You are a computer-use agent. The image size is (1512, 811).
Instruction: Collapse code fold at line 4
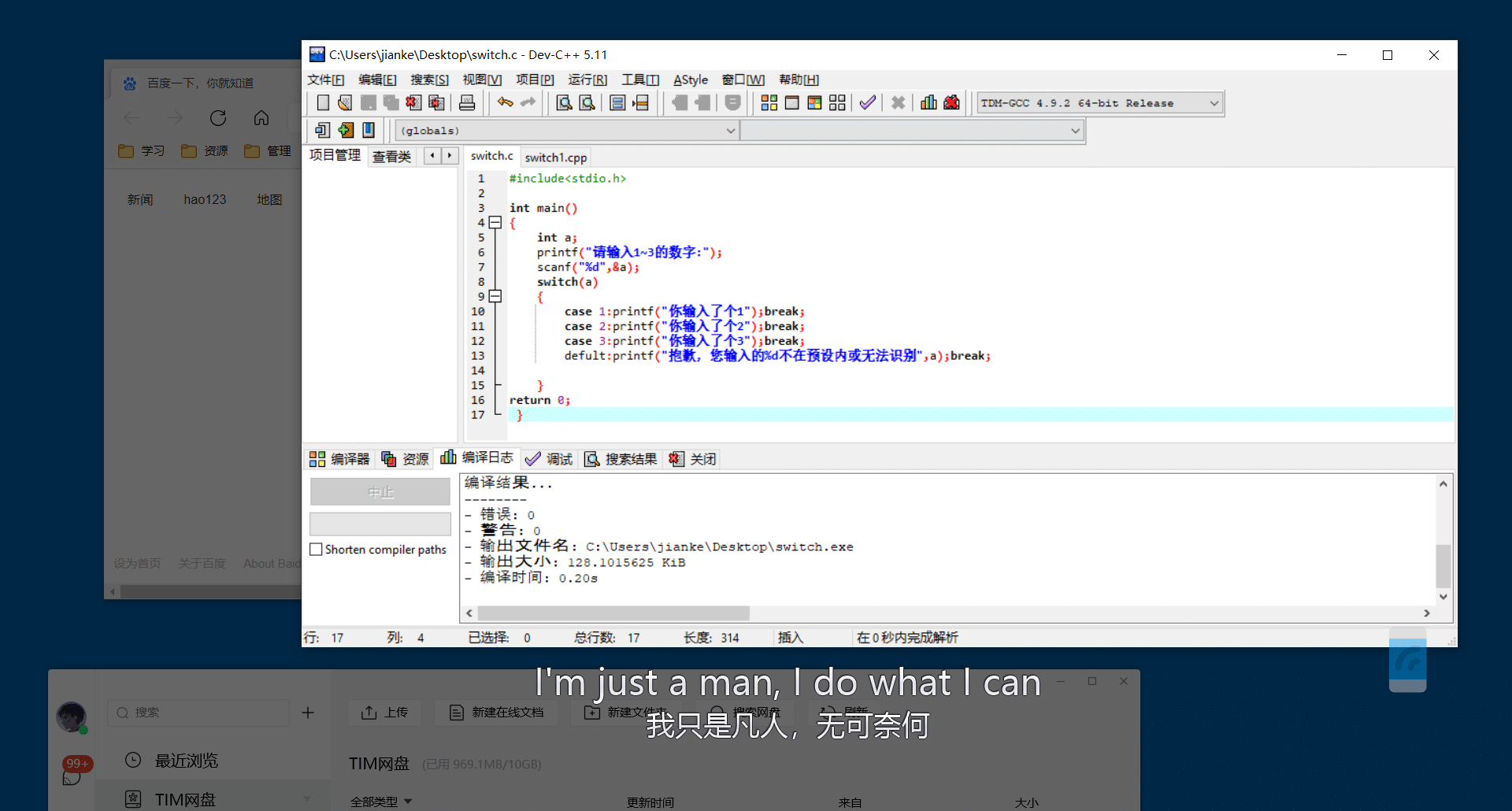(x=495, y=223)
